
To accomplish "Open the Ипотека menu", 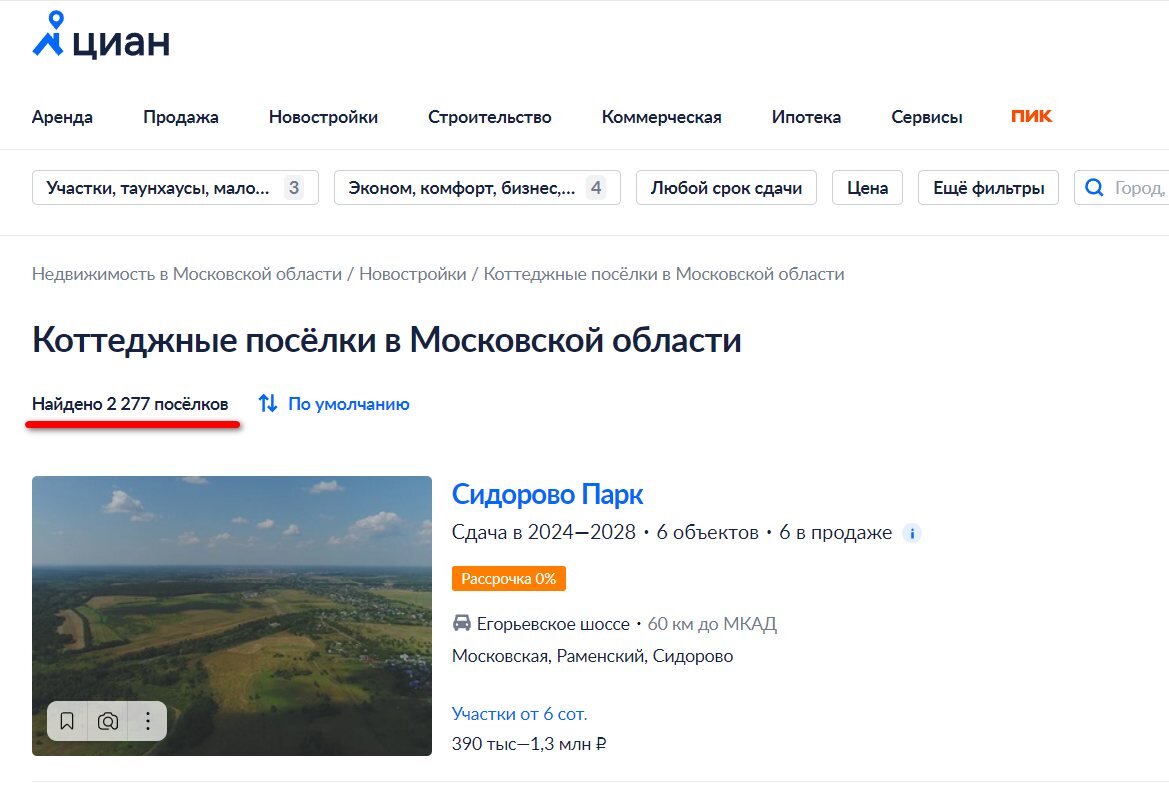I will tap(806, 117).
